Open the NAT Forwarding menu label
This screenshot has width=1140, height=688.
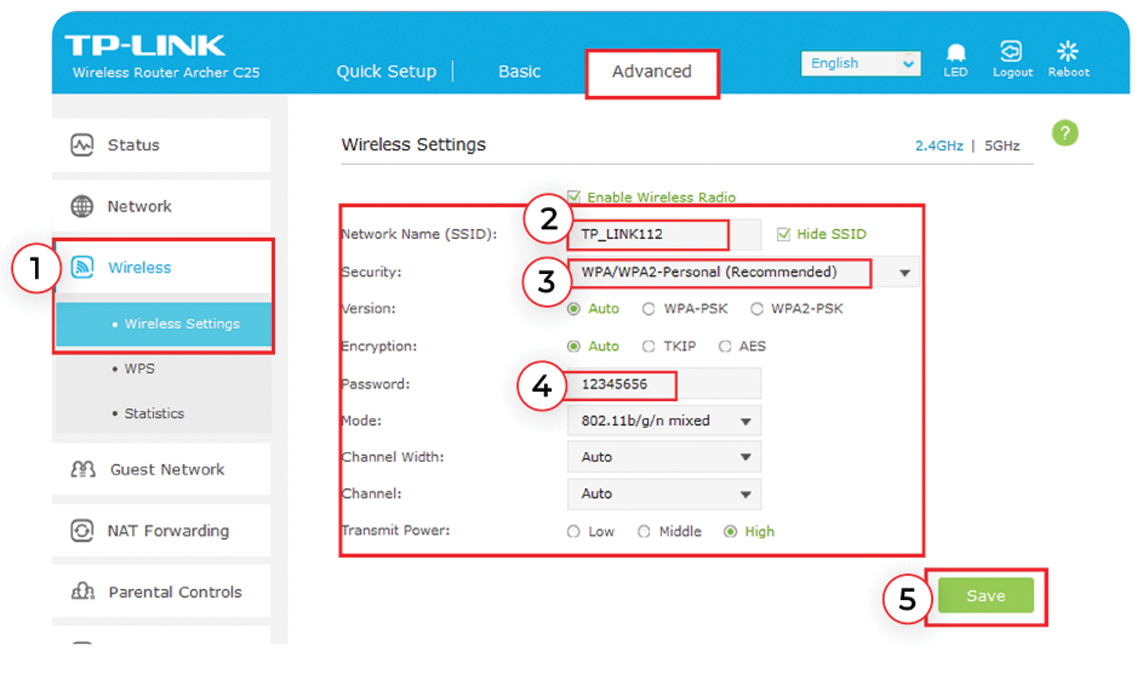click(x=168, y=530)
